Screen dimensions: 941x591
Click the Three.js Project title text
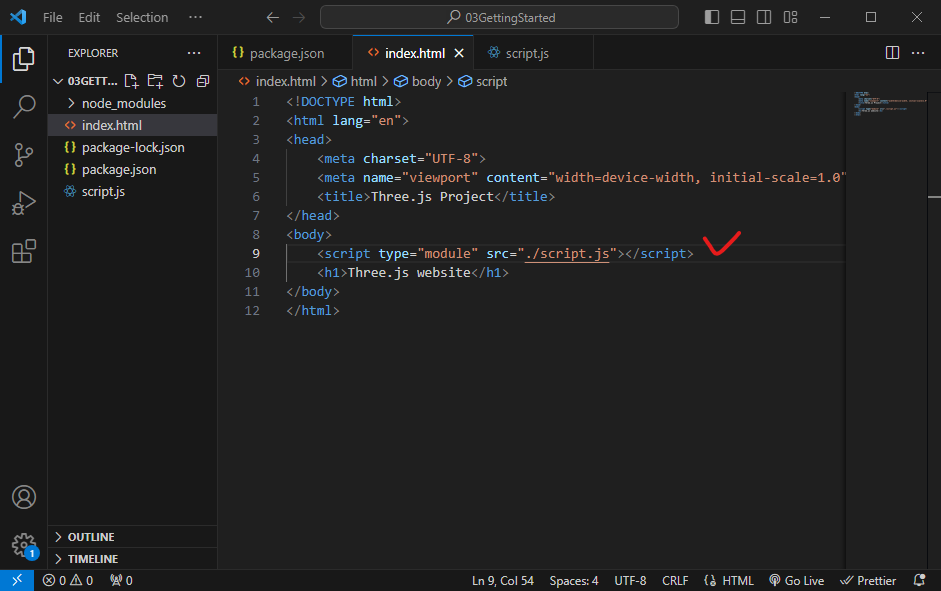432,197
